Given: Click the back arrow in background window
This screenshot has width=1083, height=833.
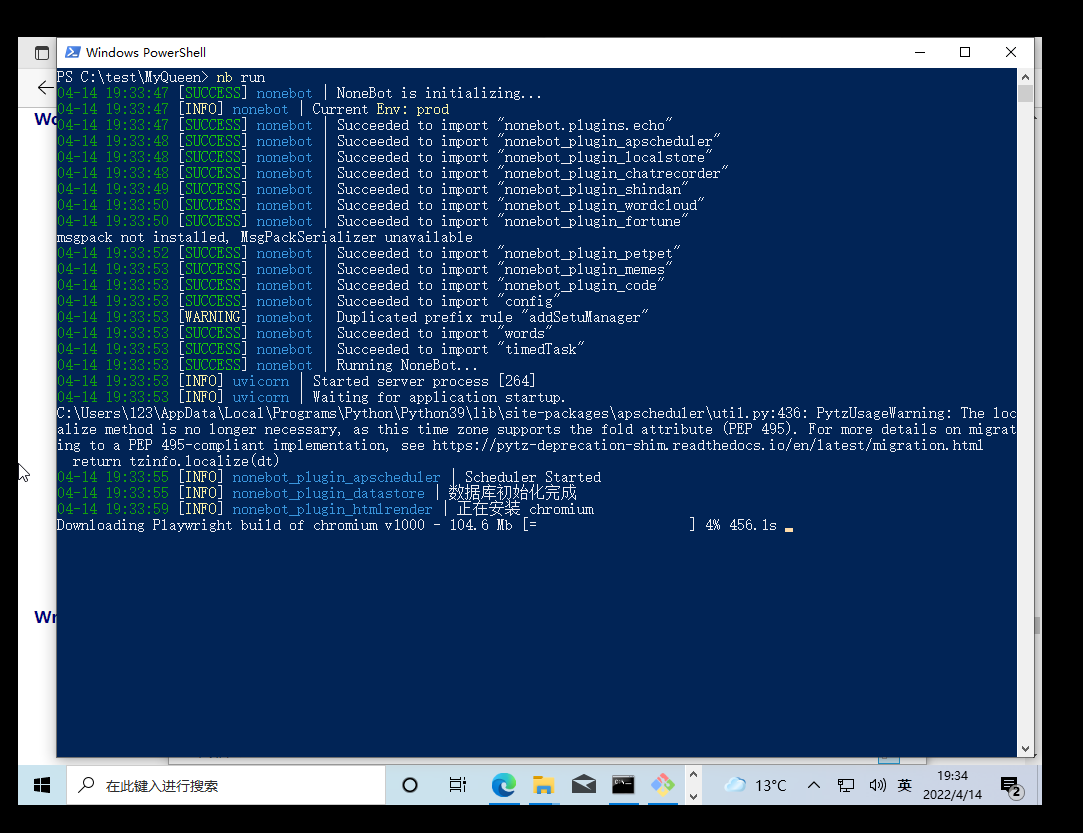Looking at the screenshot, I should tap(45, 88).
